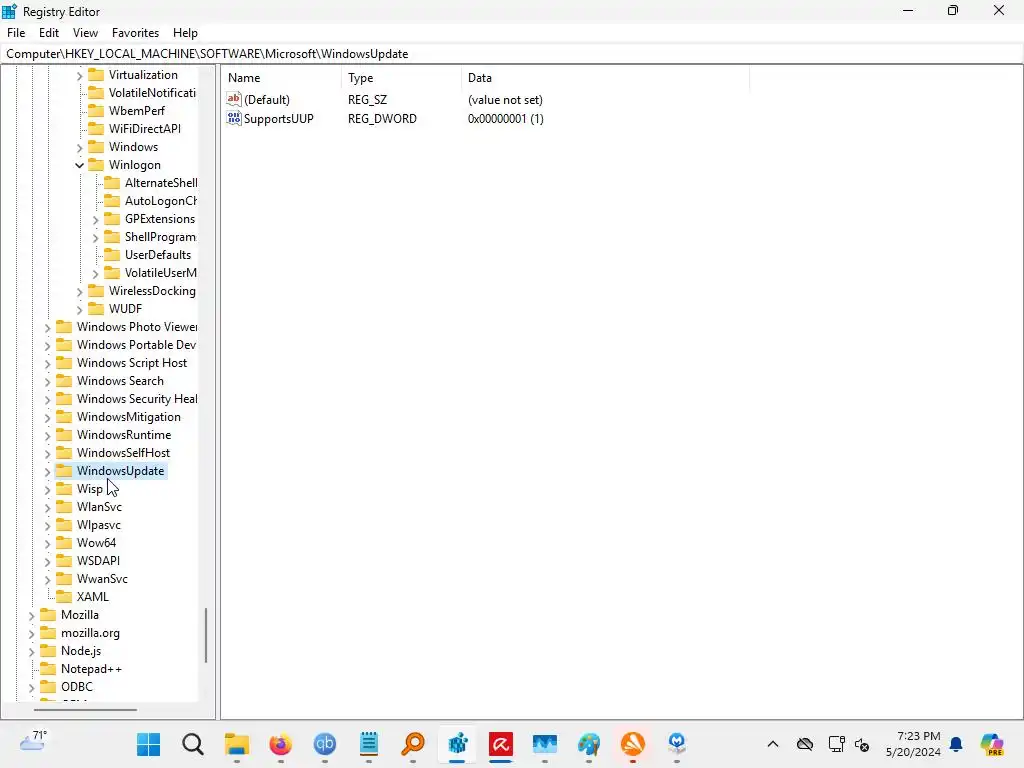Select the Wlpasvc key

click(99, 525)
